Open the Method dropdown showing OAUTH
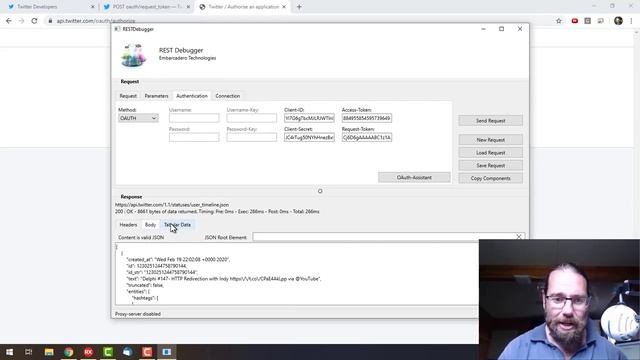Viewport: 640px width, 360px height. pyautogui.click(x=138, y=118)
